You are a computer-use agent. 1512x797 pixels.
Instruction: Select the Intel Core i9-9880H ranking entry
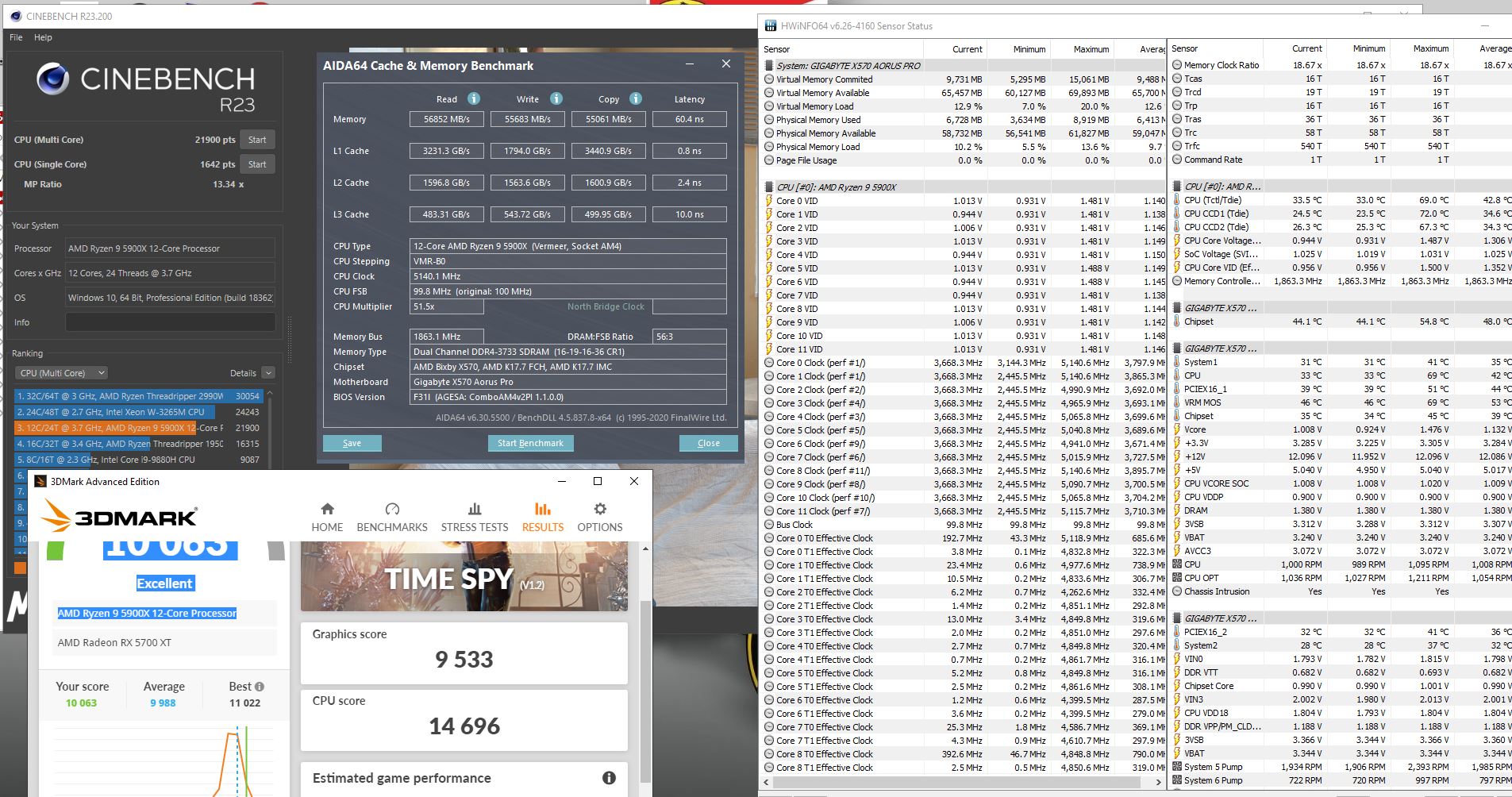[138, 460]
